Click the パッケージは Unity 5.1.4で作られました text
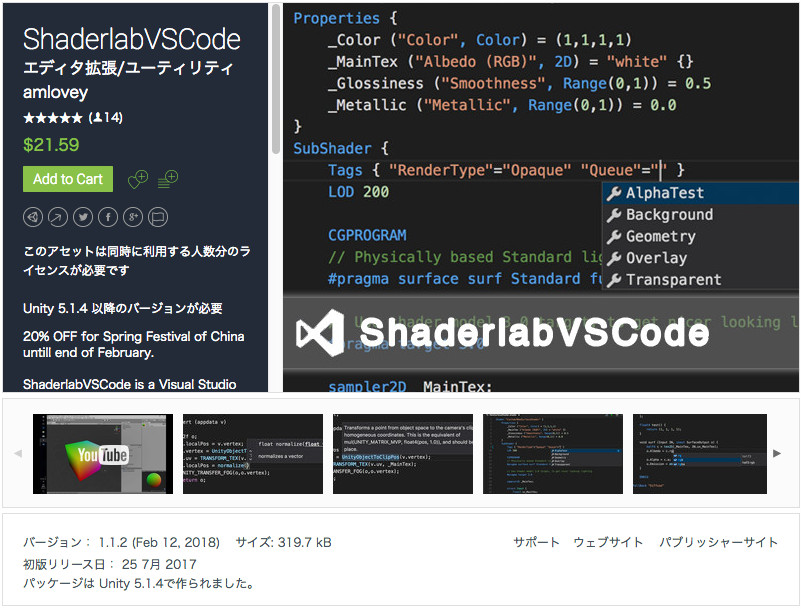The image size is (801, 609). (x=139, y=583)
